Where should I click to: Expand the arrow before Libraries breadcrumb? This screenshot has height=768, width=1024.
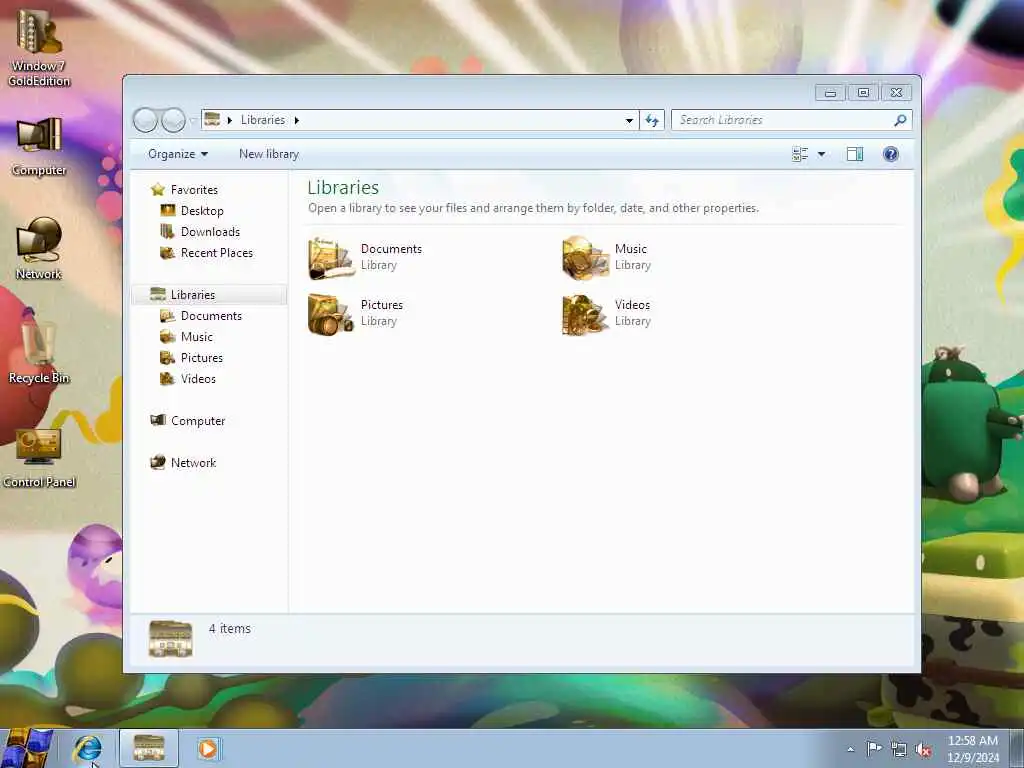coord(230,120)
